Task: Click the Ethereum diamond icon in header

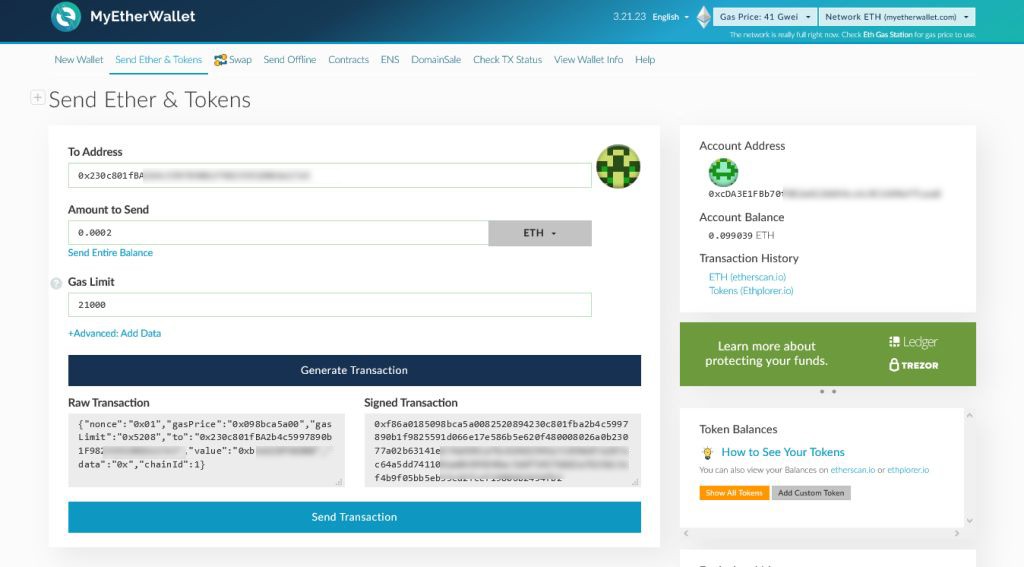Action: tap(703, 17)
